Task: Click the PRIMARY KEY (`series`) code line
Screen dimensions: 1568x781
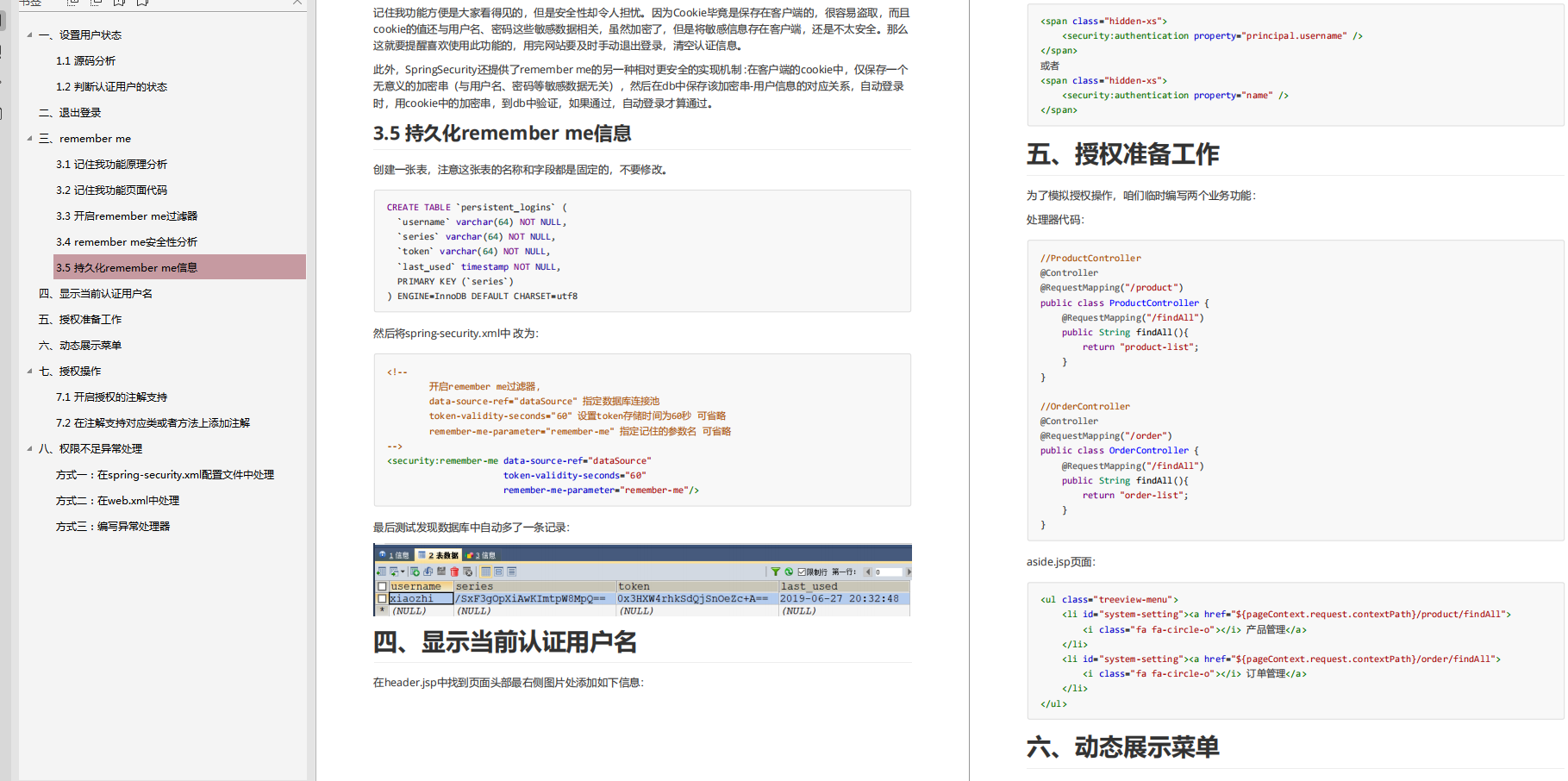Action: 455,281
